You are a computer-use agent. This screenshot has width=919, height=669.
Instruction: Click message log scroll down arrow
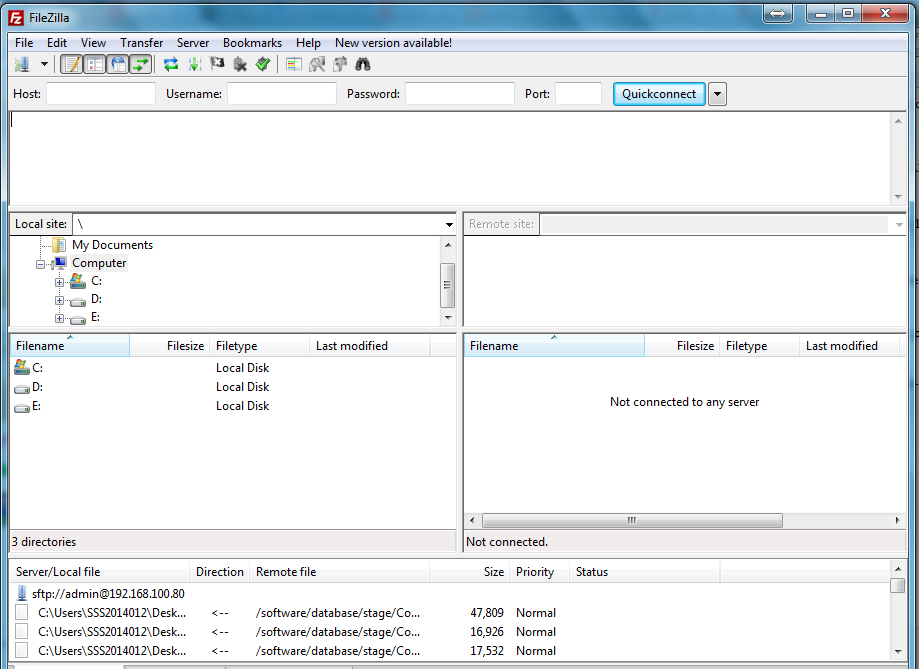(898, 197)
